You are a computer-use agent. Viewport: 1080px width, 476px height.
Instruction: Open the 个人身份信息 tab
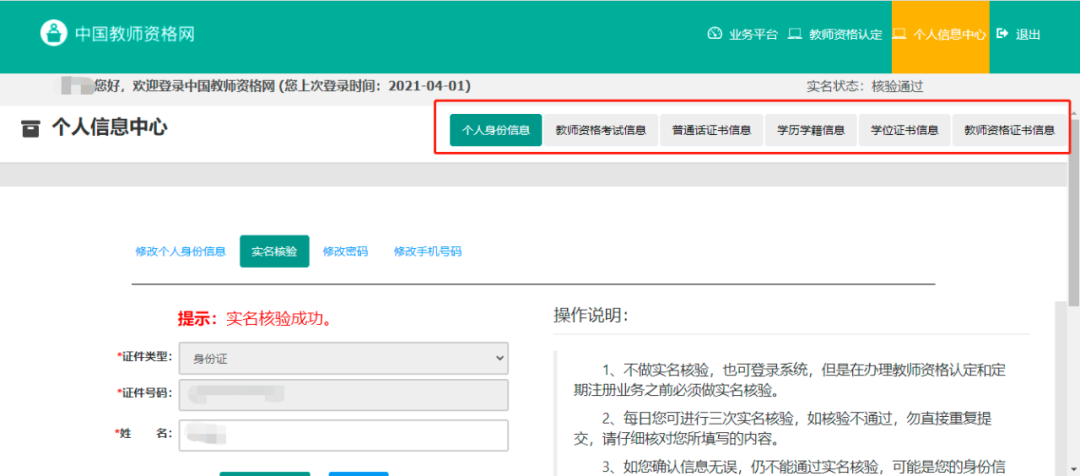[x=495, y=130]
